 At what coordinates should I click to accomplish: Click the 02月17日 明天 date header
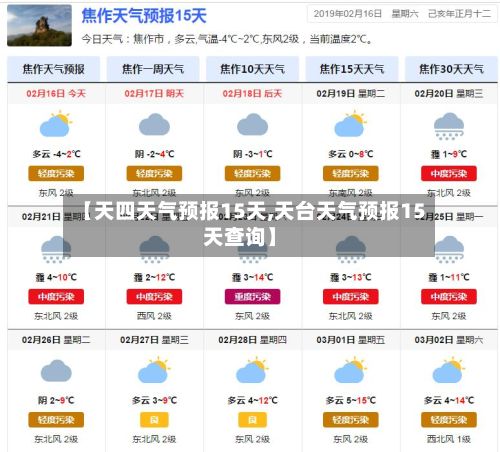coord(154,93)
